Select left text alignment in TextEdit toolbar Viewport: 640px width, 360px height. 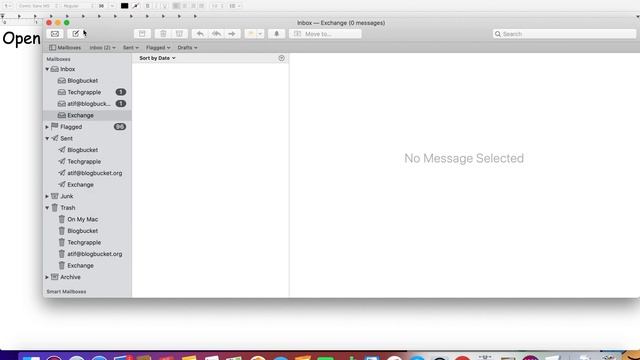[x=176, y=6]
